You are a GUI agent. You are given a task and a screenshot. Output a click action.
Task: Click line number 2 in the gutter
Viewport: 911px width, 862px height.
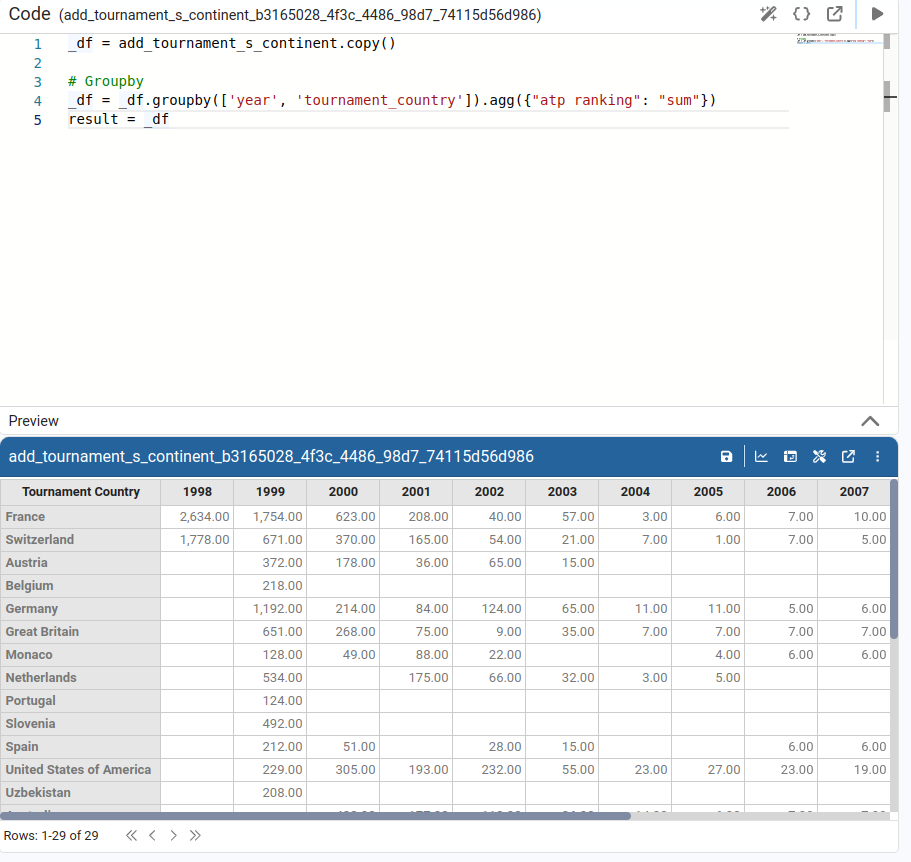tap(38, 63)
